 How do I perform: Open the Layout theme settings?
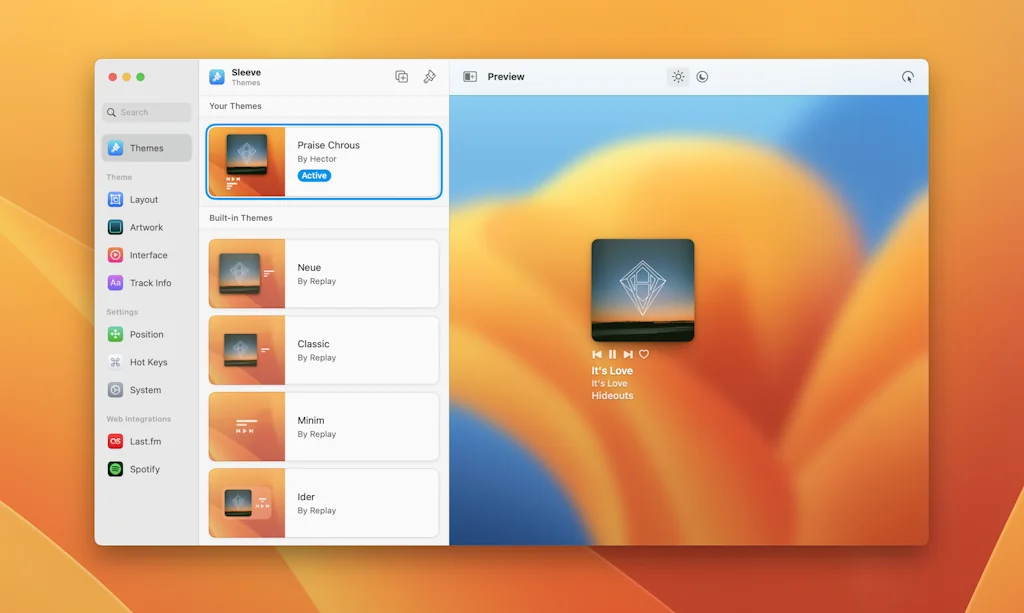pyautogui.click(x=146, y=199)
